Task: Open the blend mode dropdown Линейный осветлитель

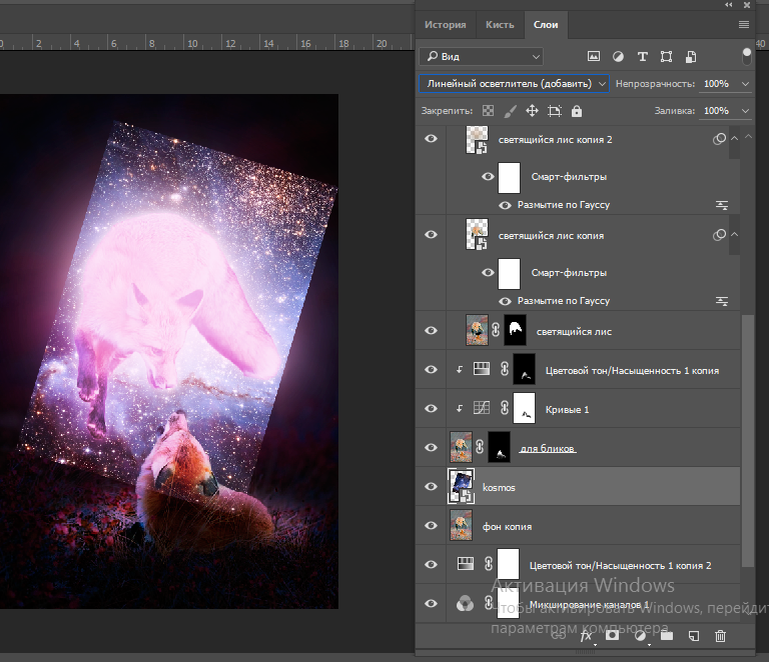Action: point(514,84)
